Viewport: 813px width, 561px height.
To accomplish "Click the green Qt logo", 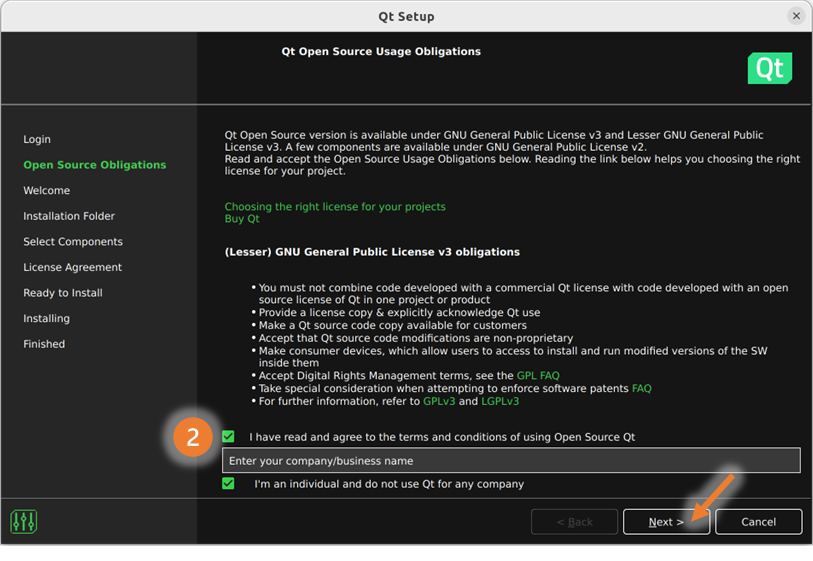I will (769, 68).
